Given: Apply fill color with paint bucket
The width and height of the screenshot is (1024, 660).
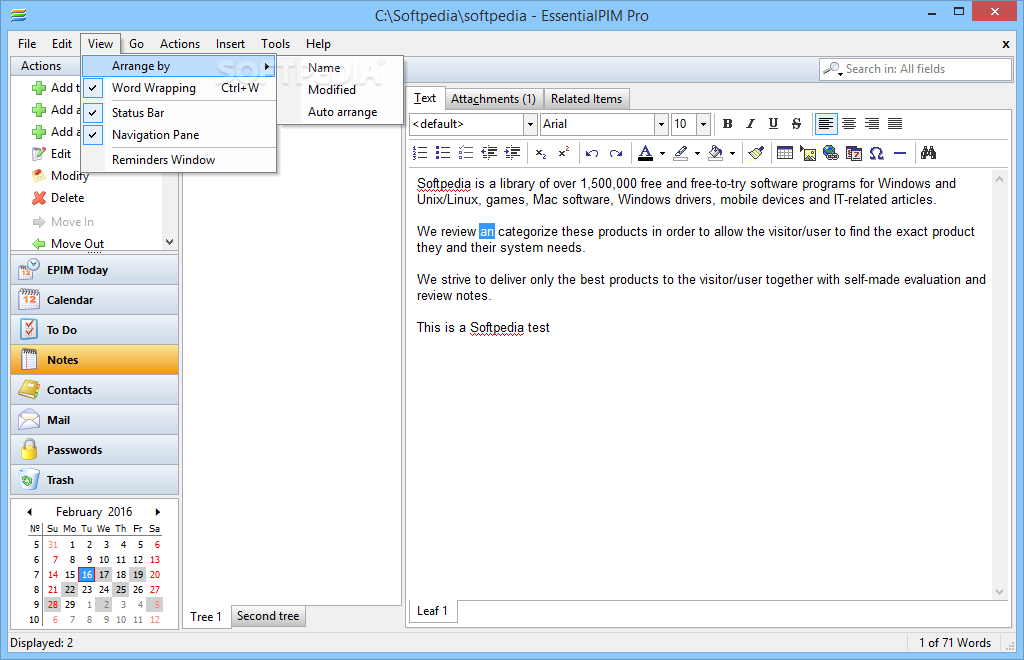Looking at the screenshot, I should pyautogui.click(x=716, y=153).
